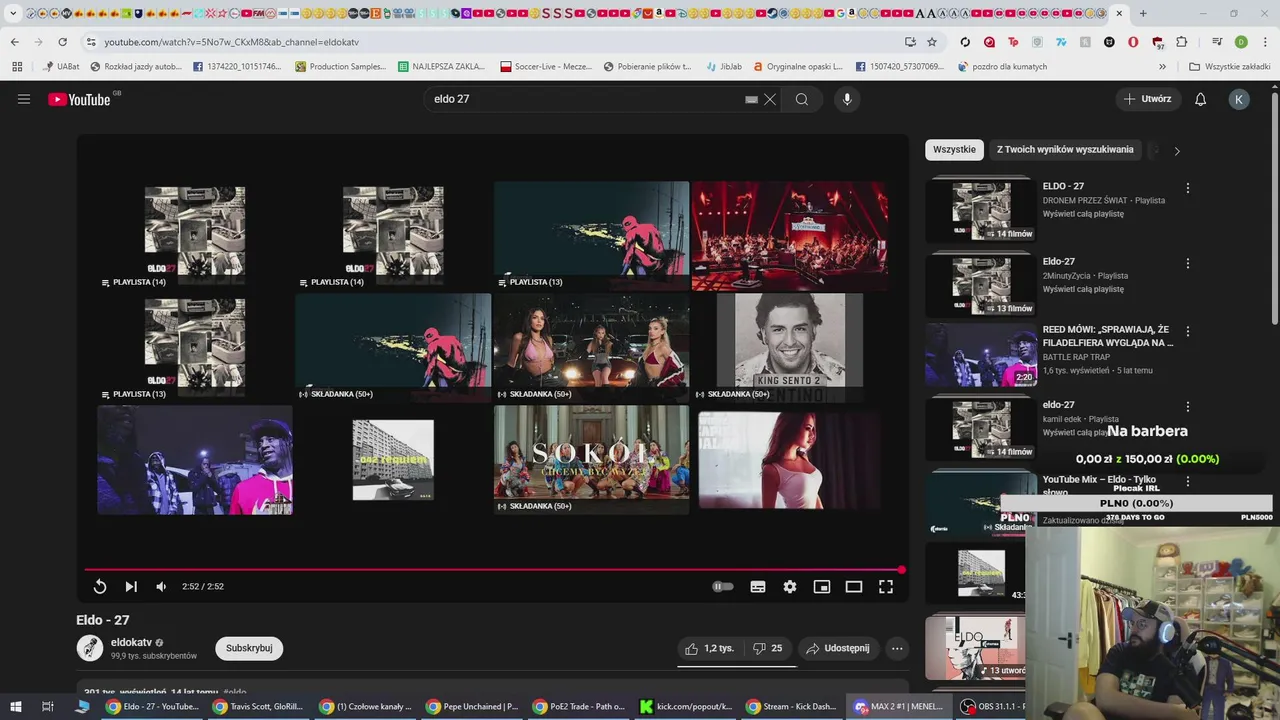
Task: Like the video (1,2 tys.)
Action: pos(709,648)
